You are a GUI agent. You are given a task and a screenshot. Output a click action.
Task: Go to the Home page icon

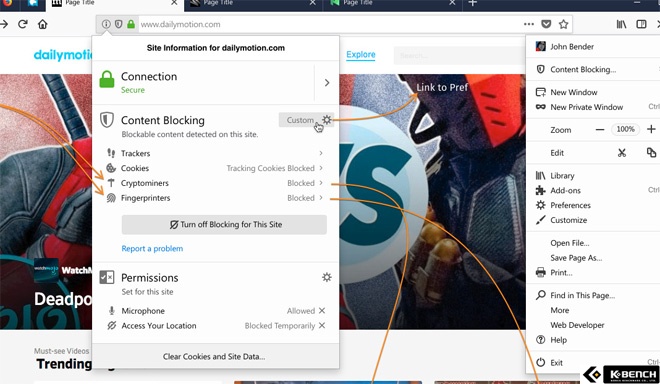click(43, 24)
